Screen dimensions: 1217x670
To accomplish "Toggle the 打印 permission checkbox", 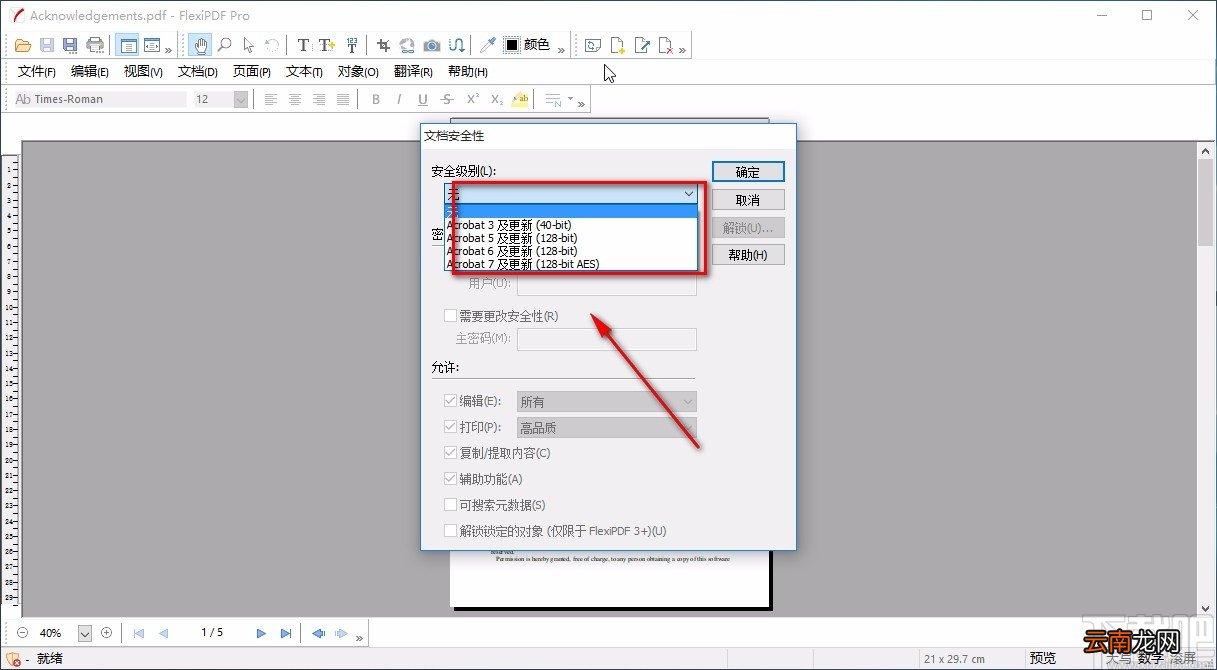I will click(x=451, y=427).
